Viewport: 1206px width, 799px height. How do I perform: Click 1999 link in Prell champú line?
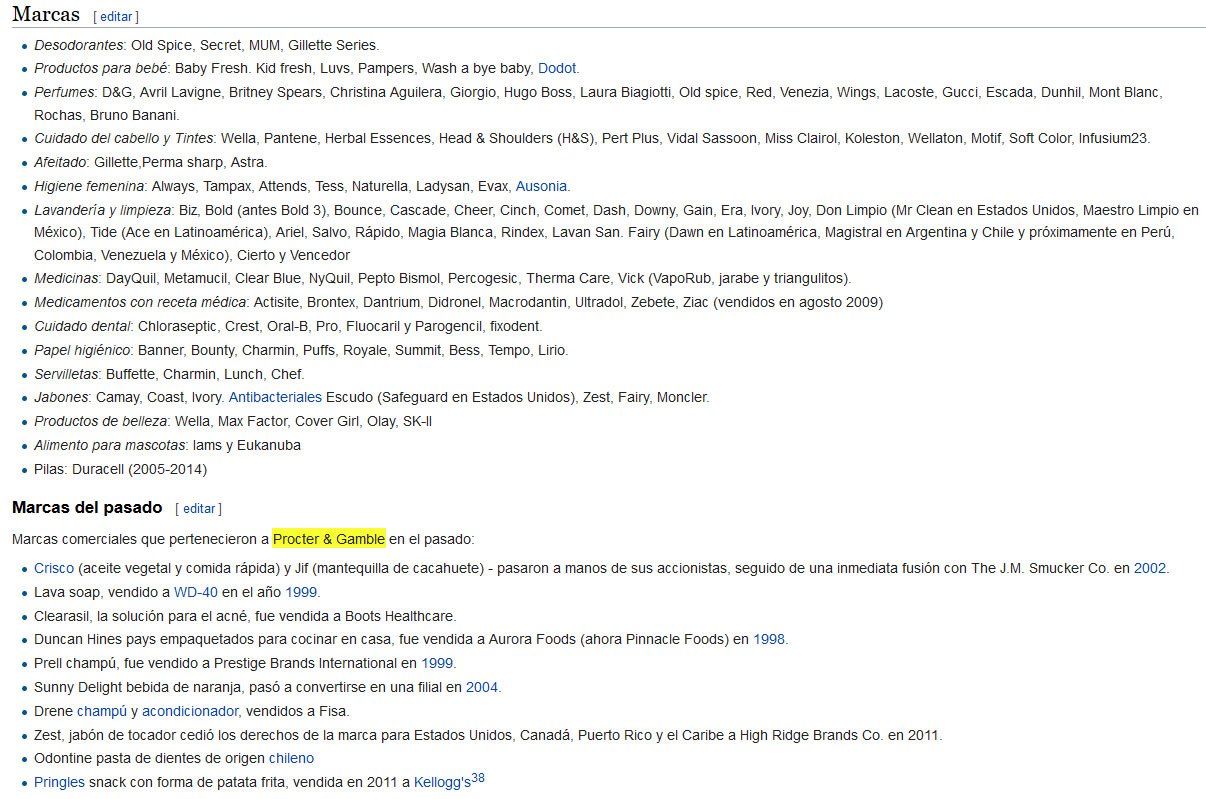(437, 663)
